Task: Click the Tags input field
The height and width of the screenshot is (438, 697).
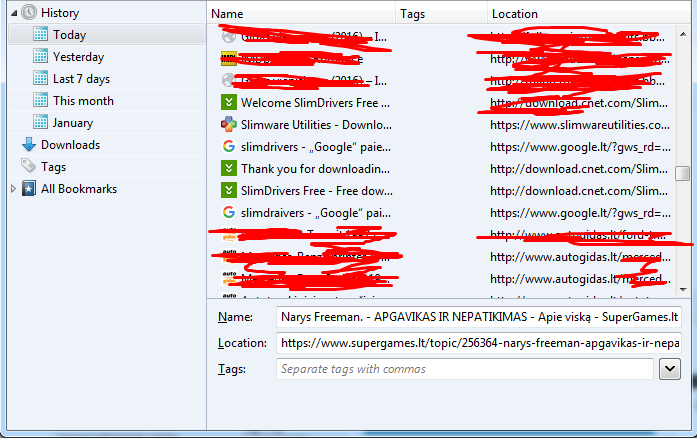Action: pyautogui.click(x=465, y=369)
